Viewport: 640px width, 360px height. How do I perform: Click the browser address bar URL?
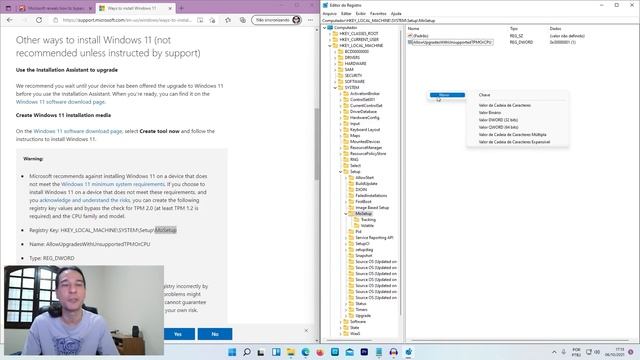tap(127, 20)
